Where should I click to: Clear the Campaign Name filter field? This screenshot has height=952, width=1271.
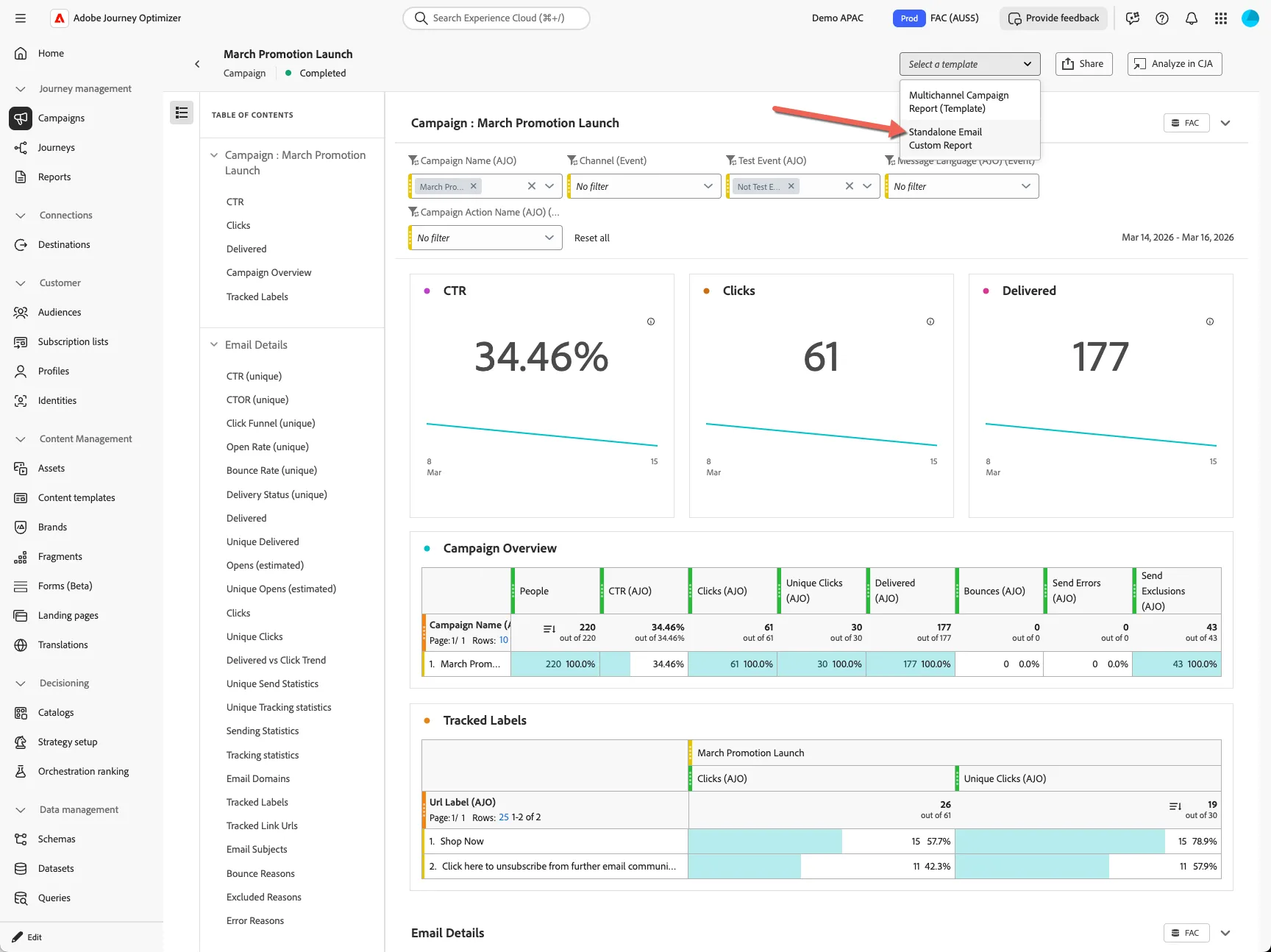[x=532, y=186]
